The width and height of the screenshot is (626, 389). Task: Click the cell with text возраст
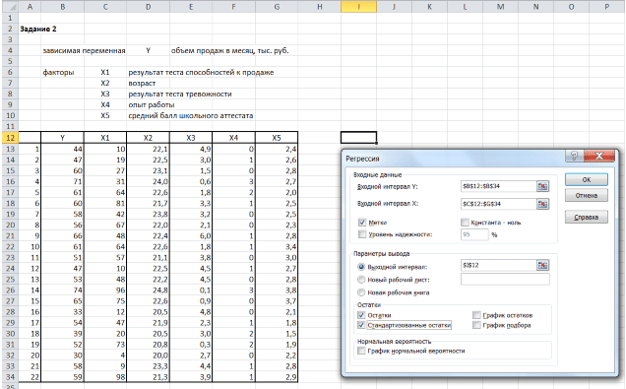click(142, 83)
